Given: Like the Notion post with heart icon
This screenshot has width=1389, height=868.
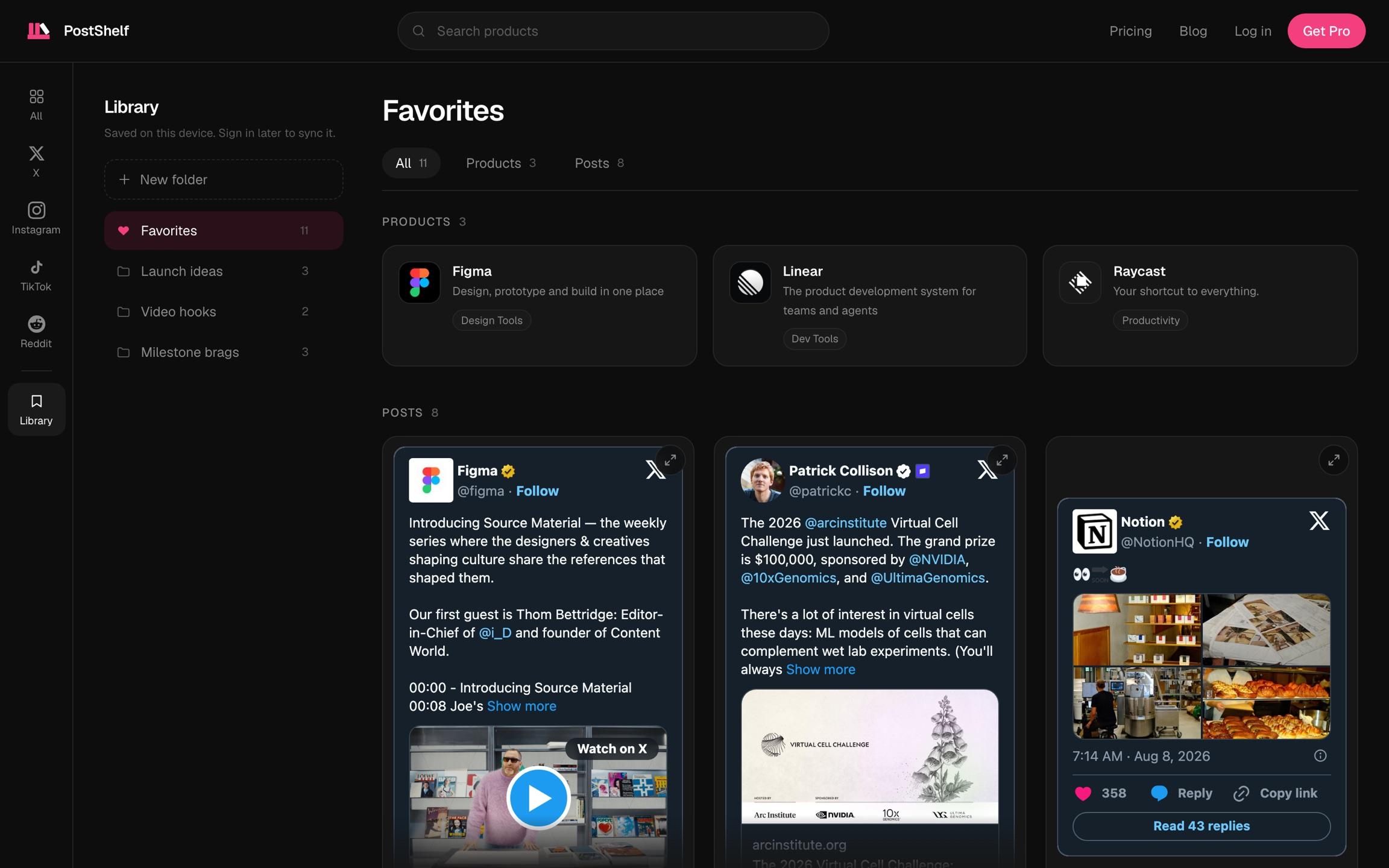Looking at the screenshot, I should pyautogui.click(x=1083, y=793).
